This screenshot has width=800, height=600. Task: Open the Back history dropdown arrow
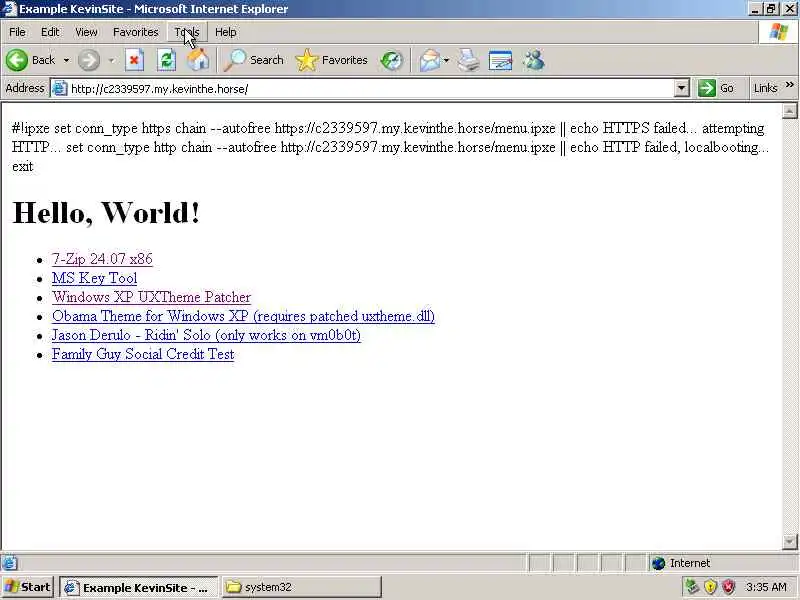click(x=66, y=60)
